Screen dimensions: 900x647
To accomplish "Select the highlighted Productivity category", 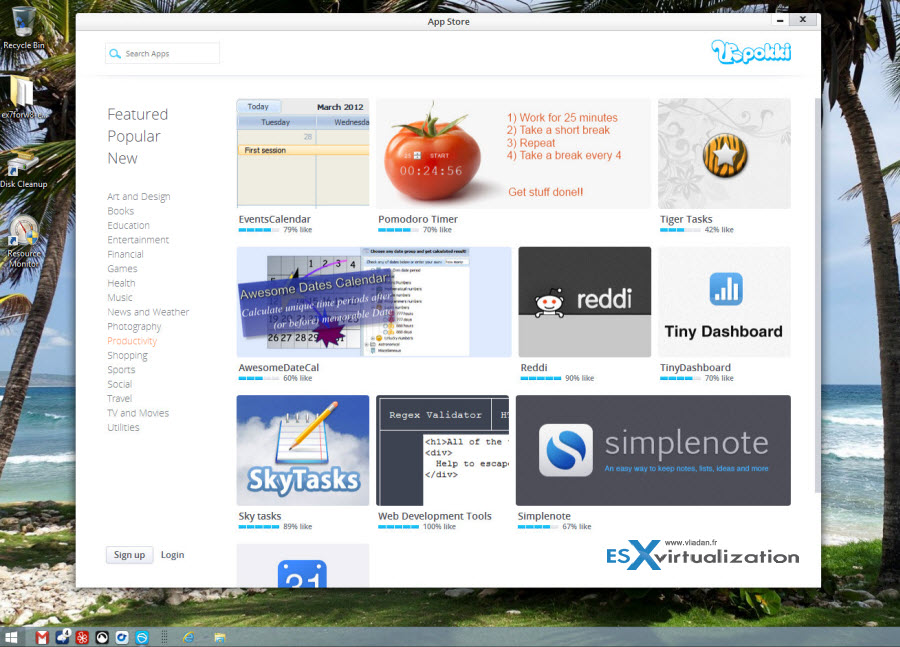I will point(132,341).
